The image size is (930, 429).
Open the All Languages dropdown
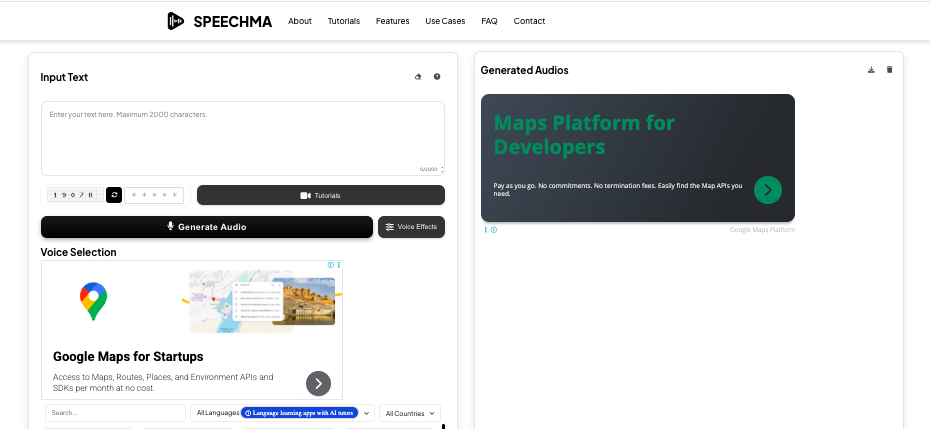pyautogui.click(x=282, y=413)
